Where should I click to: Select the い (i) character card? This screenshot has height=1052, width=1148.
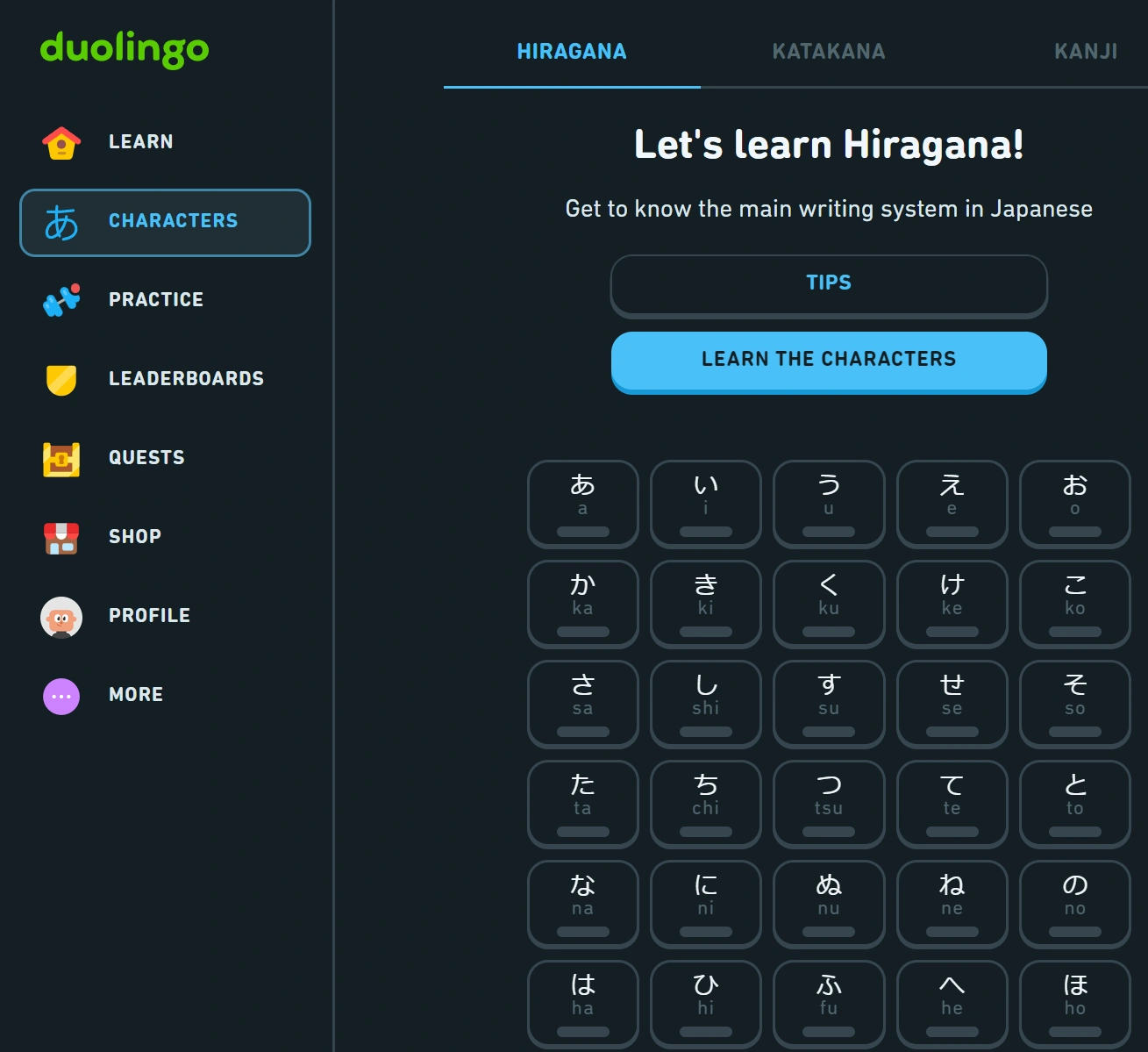point(706,504)
